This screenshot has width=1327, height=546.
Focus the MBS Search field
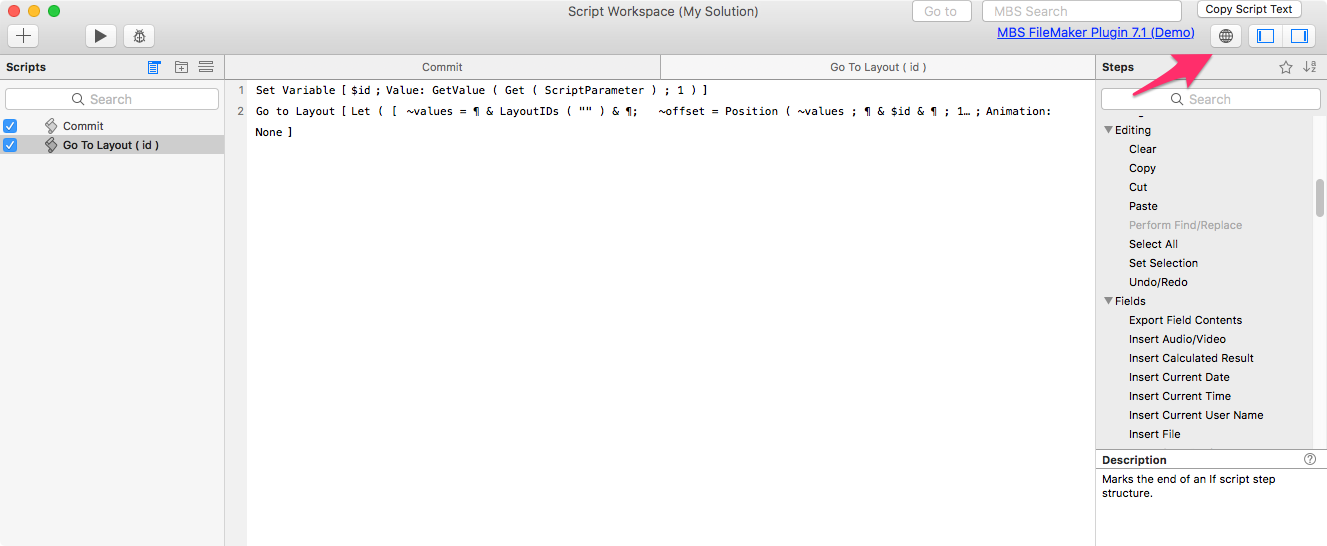coord(1084,11)
